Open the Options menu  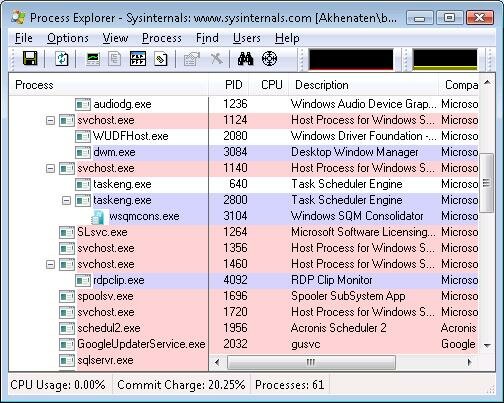68,38
